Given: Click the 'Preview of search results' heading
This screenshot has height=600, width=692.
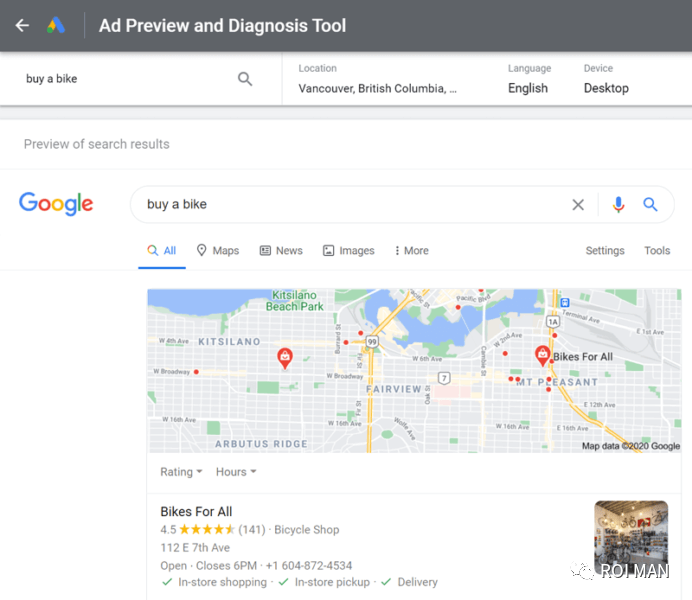Looking at the screenshot, I should point(97,144).
